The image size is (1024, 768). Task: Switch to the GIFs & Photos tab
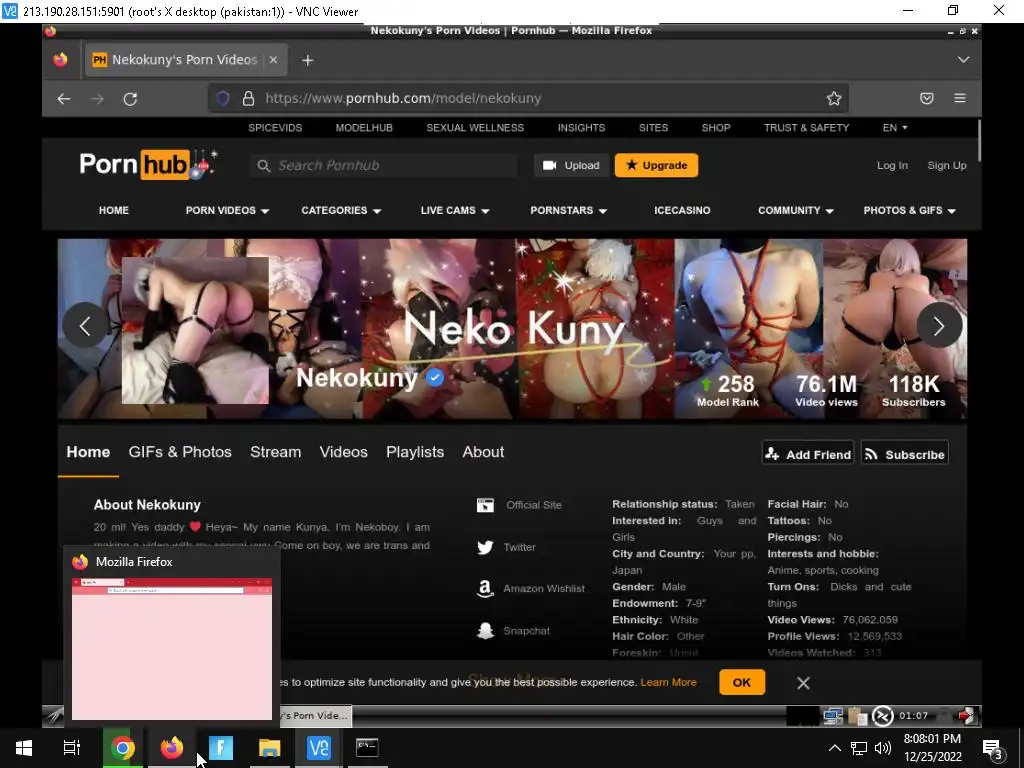point(180,452)
